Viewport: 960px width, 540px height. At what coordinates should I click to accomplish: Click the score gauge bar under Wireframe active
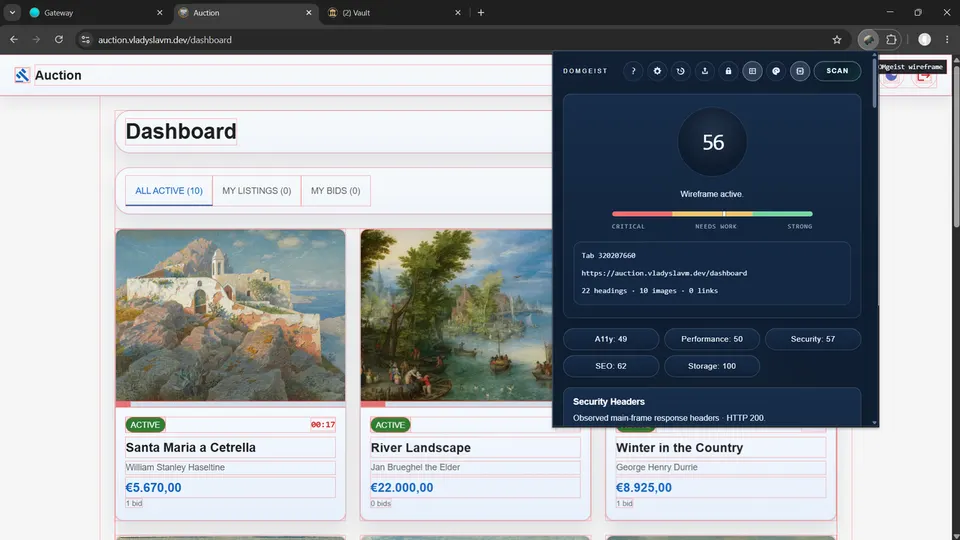[x=712, y=214]
